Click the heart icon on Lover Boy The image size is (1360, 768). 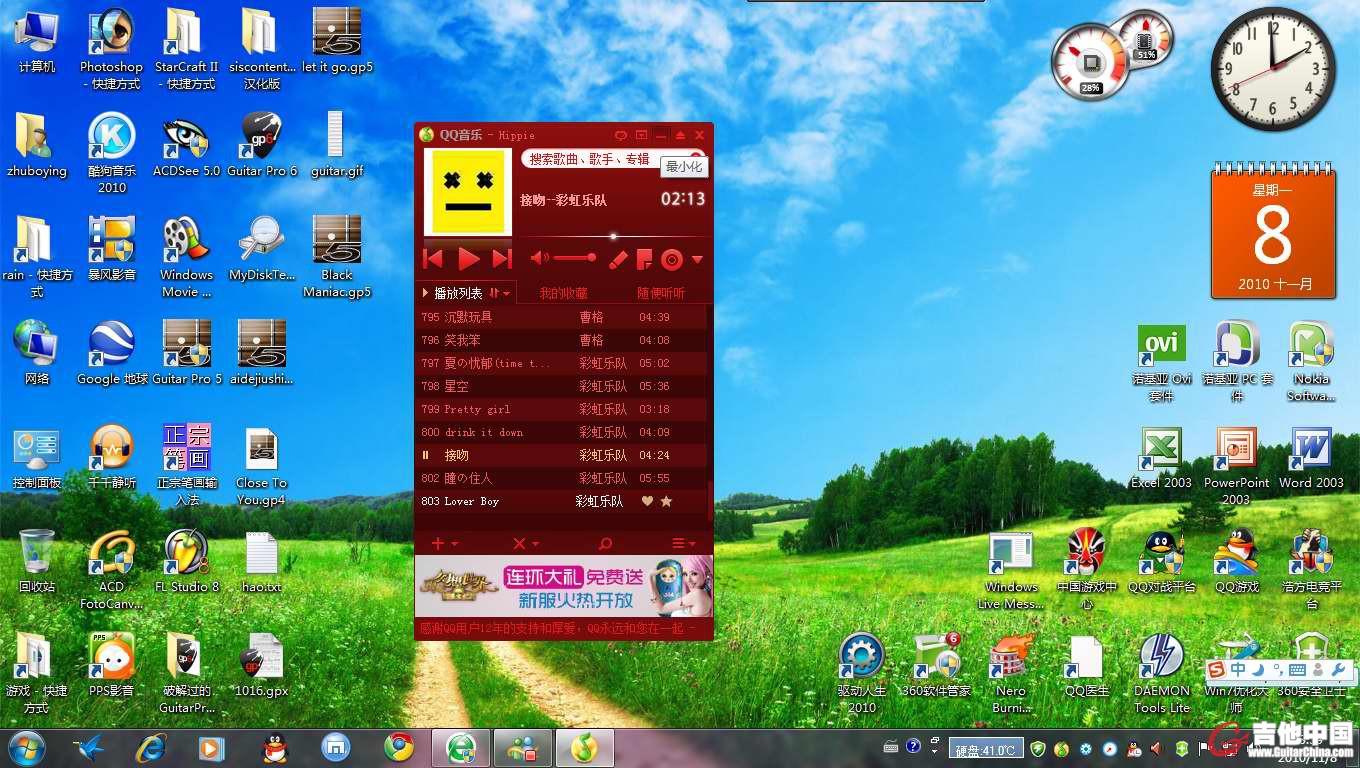coord(647,501)
